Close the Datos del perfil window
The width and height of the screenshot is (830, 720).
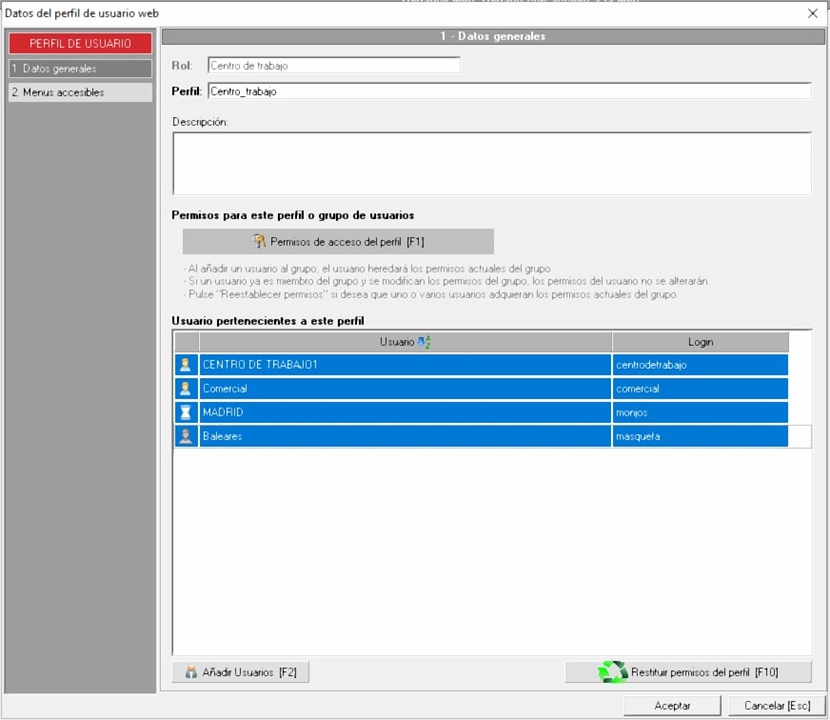pos(812,13)
